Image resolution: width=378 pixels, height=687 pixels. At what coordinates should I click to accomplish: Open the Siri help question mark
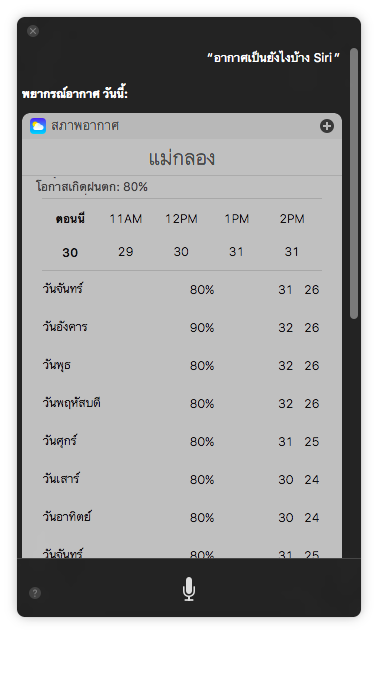(x=35, y=593)
